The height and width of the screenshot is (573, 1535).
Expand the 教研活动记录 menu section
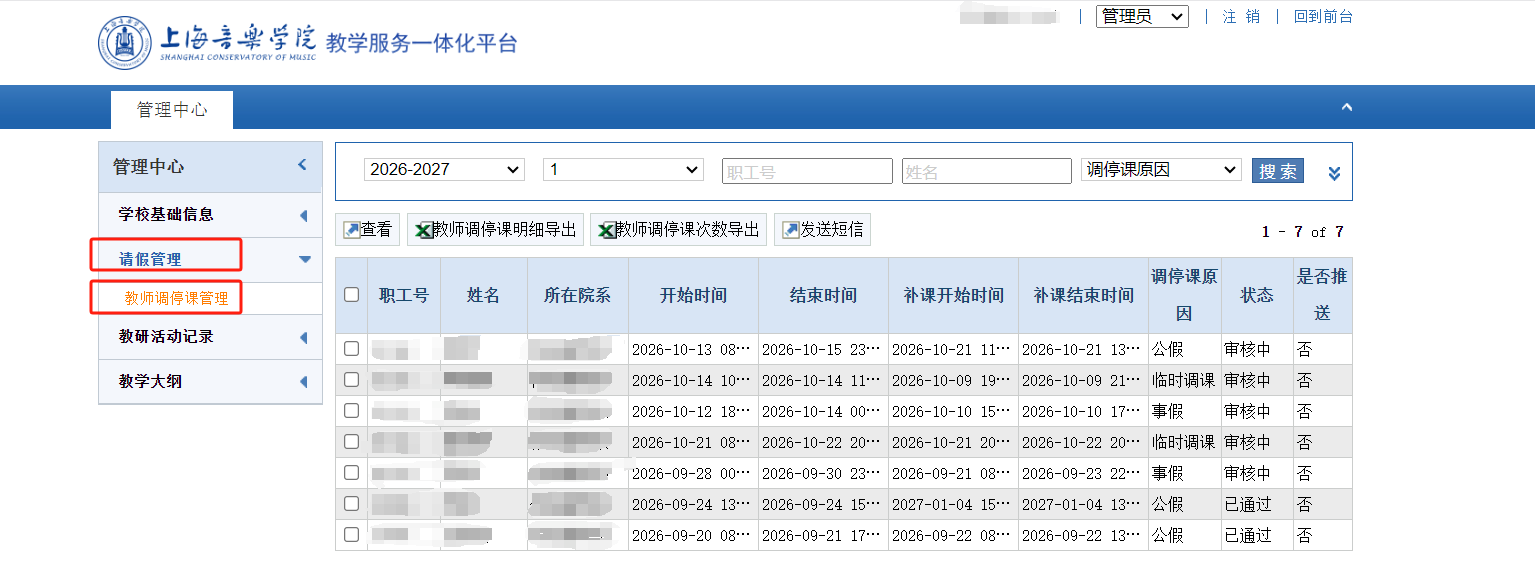[304, 338]
